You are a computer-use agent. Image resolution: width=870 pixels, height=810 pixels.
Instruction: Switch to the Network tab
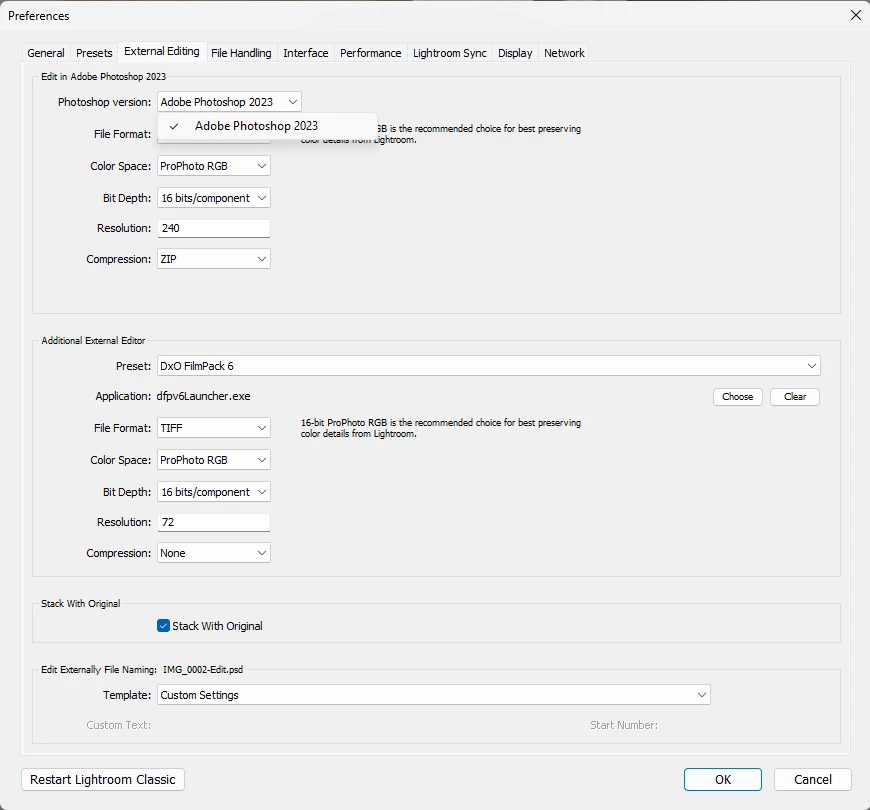[564, 53]
